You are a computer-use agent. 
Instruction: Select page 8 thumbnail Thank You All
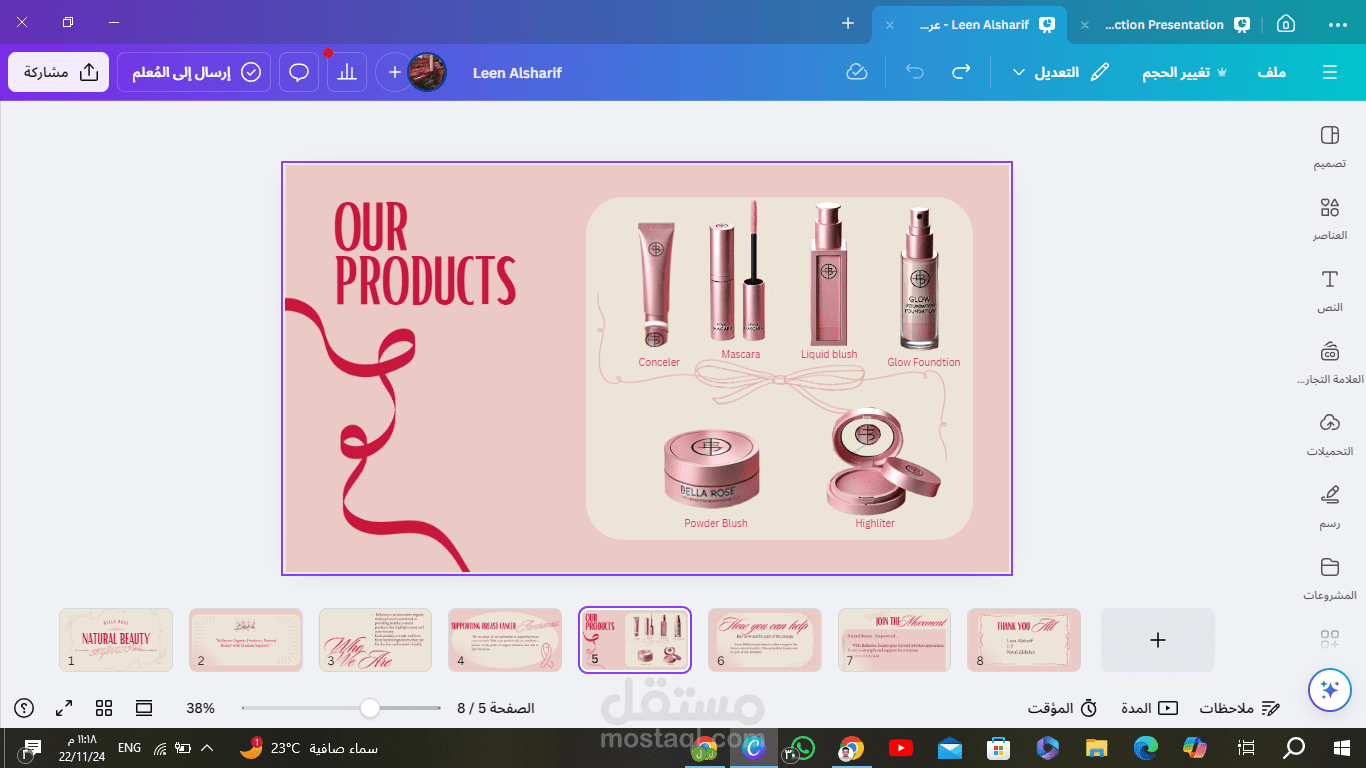[1024, 640]
